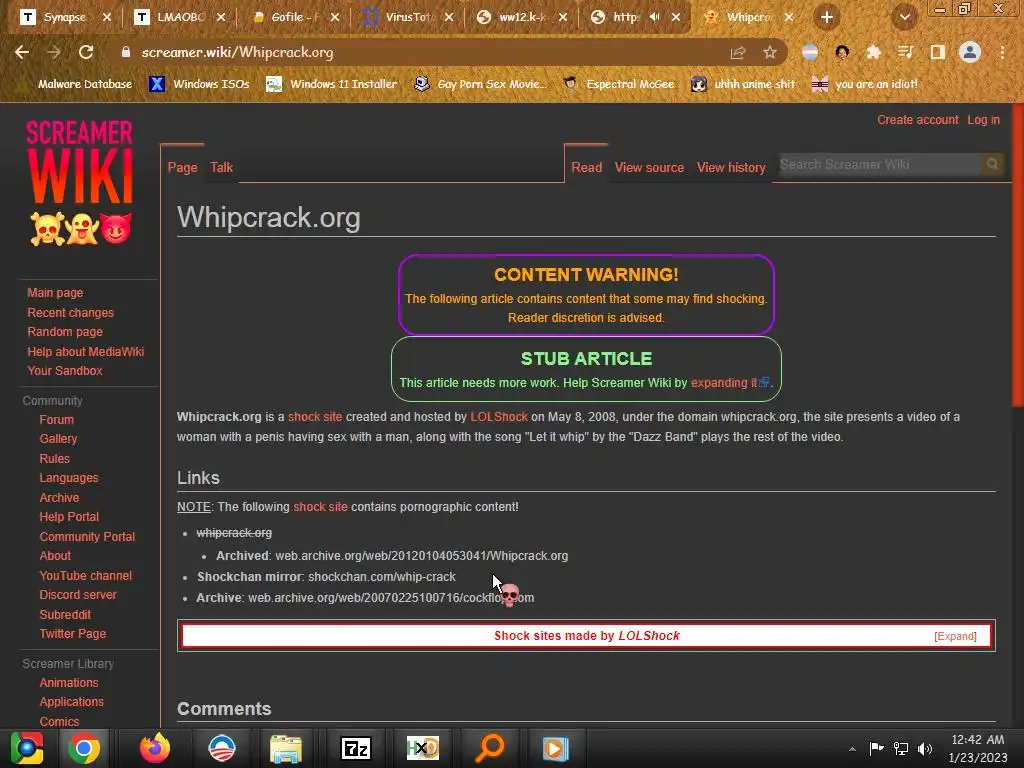This screenshot has width=1024, height=768.
Task: Open the tab search dropdown arrow
Action: pos(904,18)
